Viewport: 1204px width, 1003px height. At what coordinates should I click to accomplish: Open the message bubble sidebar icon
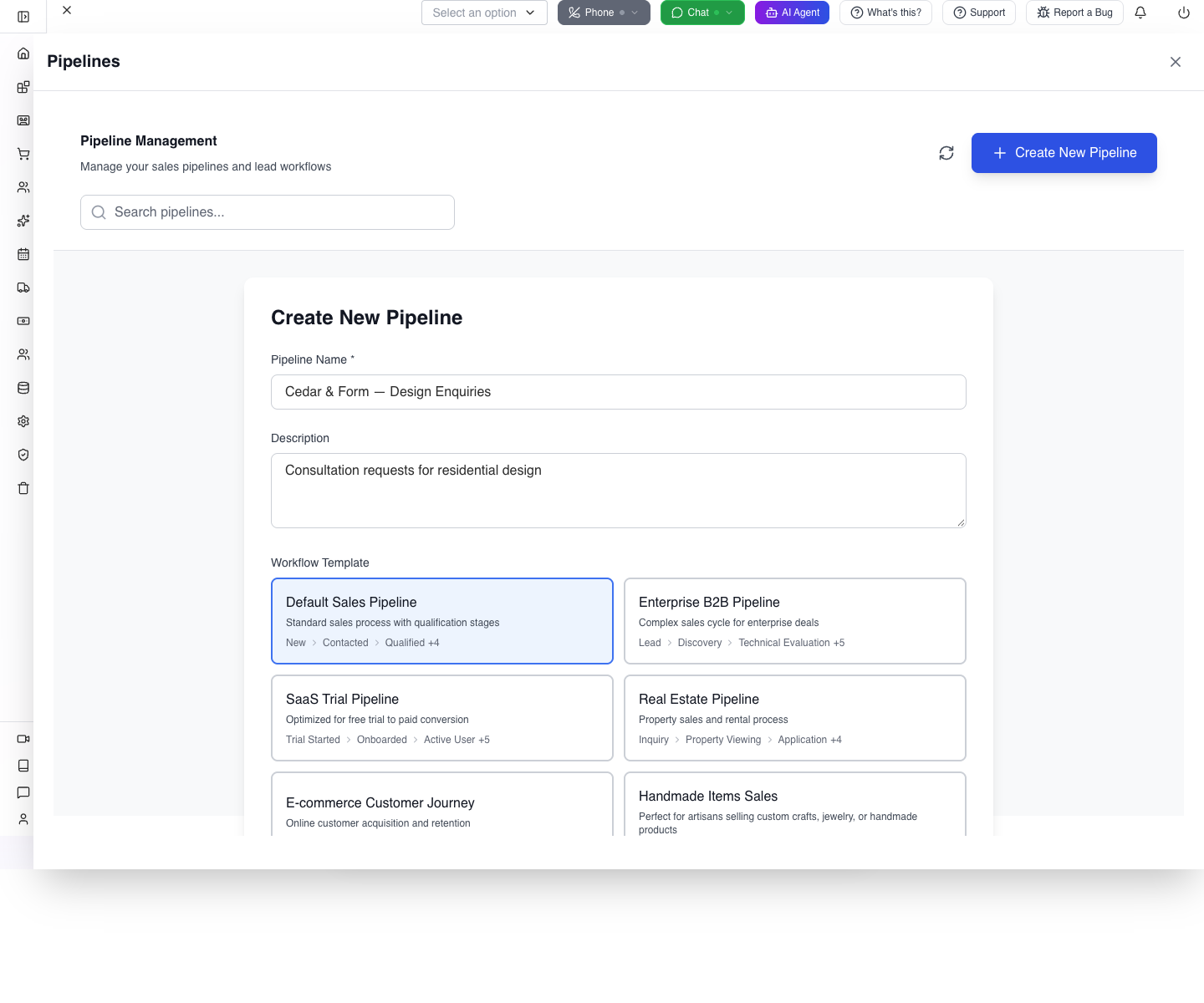click(23, 792)
